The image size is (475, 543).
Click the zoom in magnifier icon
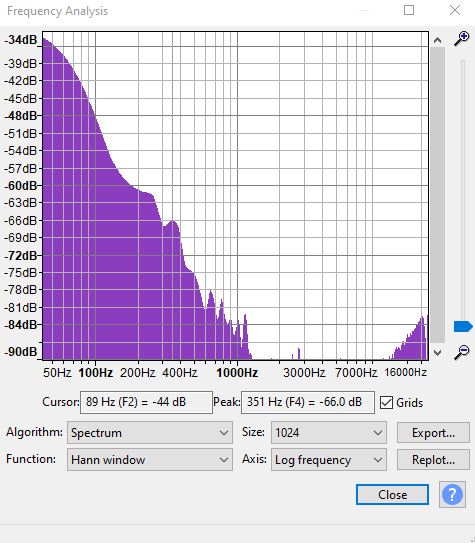click(x=462, y=38)
